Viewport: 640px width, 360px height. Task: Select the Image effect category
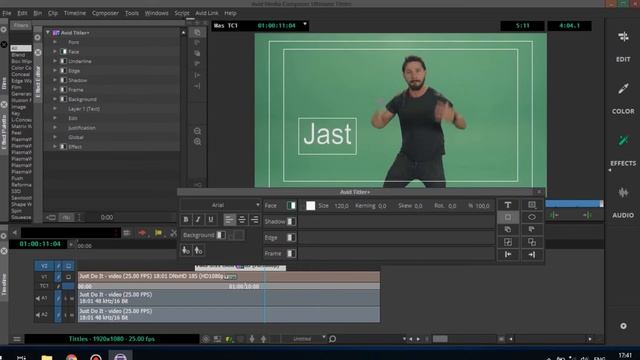[19, 107]
